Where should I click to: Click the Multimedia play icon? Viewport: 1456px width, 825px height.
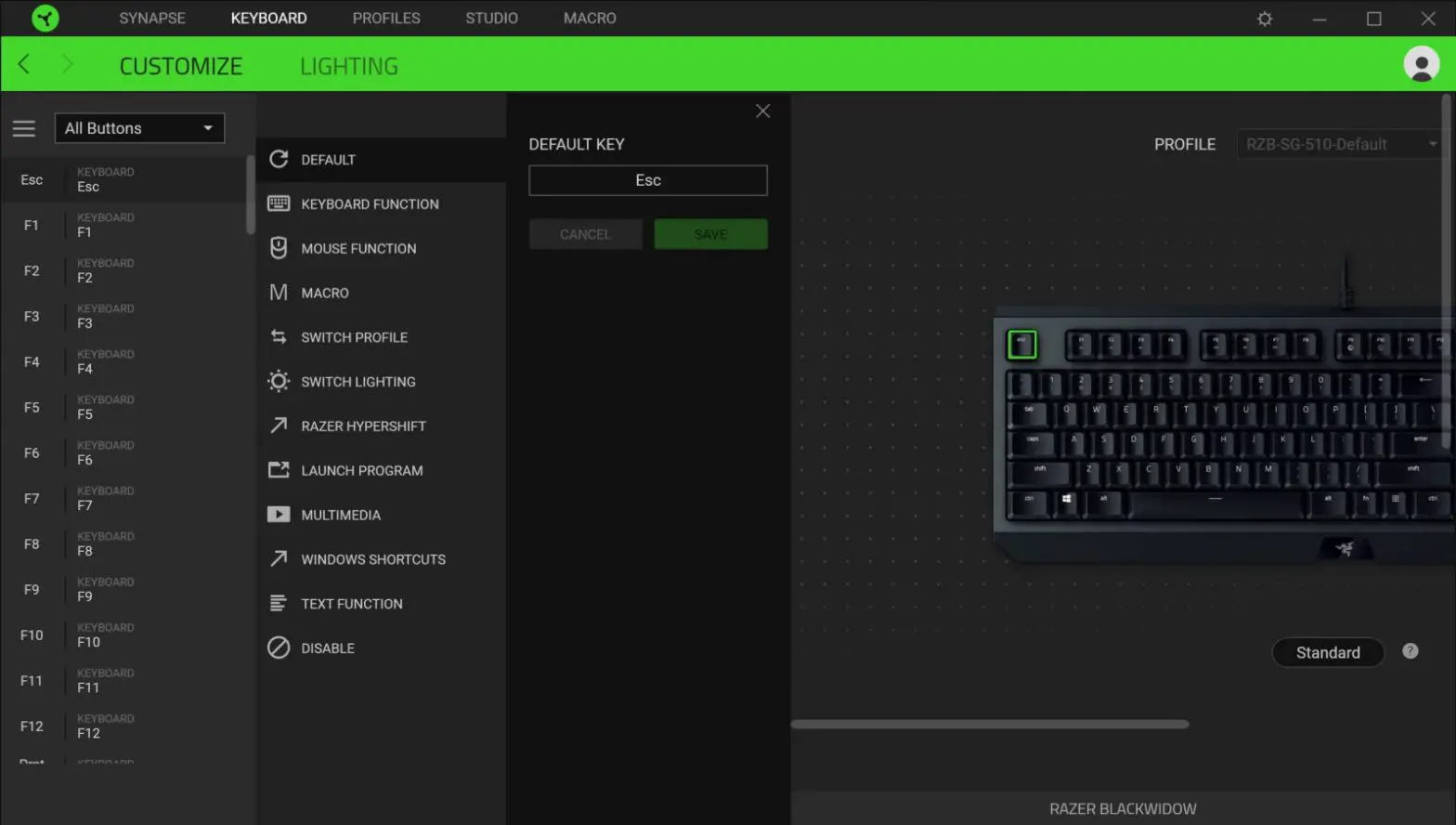point(279,514)
